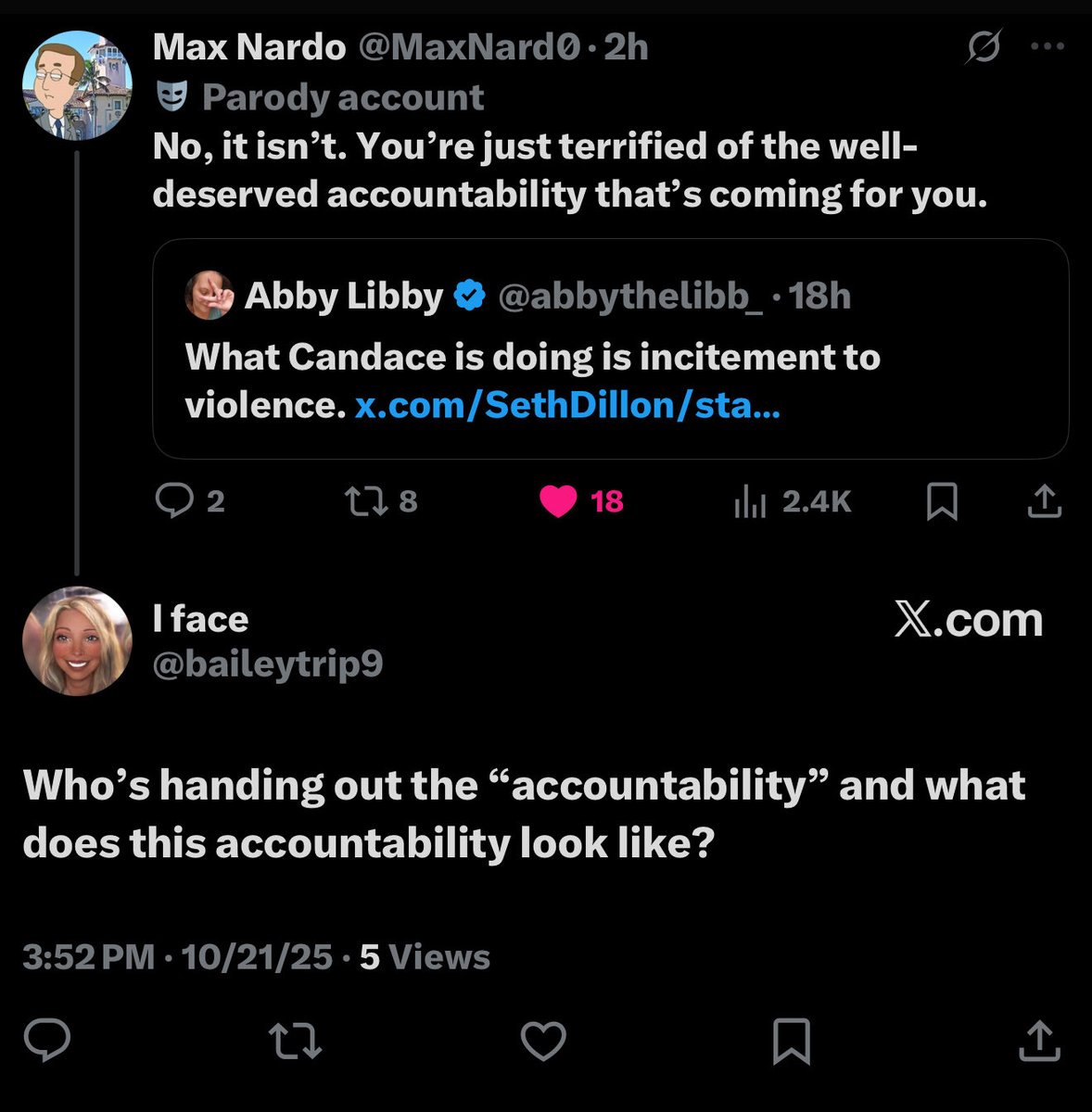Like the post by @baileytrip9

tap(543, 1041)
